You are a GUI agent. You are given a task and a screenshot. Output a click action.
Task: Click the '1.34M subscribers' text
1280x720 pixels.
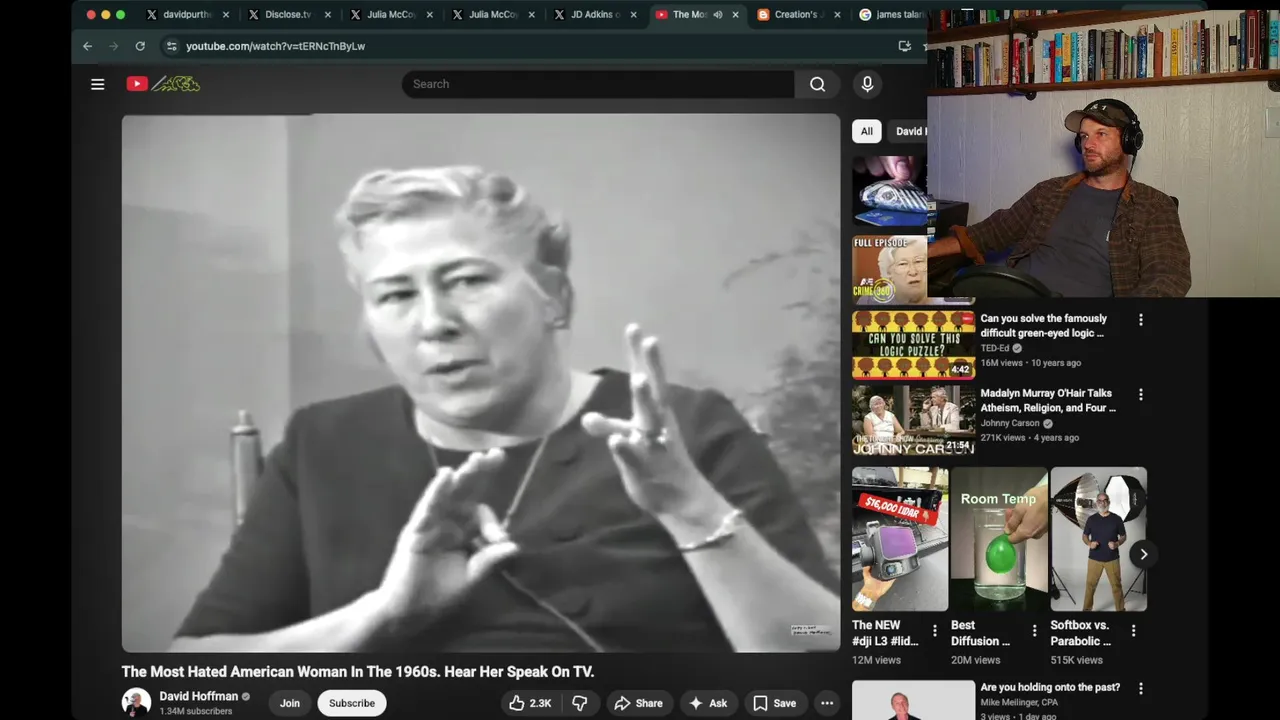coord(196,711)
